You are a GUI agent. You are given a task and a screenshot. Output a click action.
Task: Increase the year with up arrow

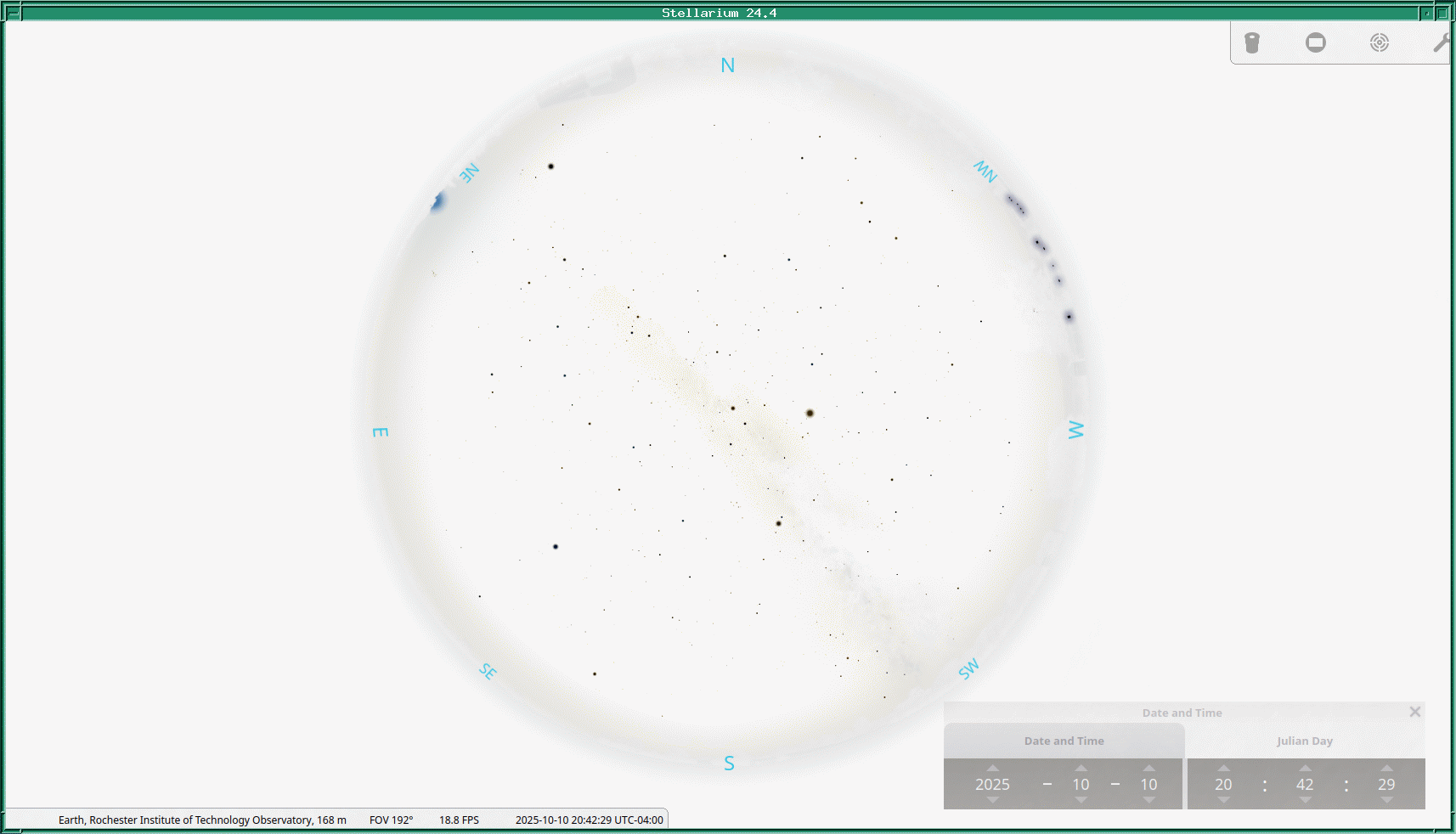click(992, 768)
